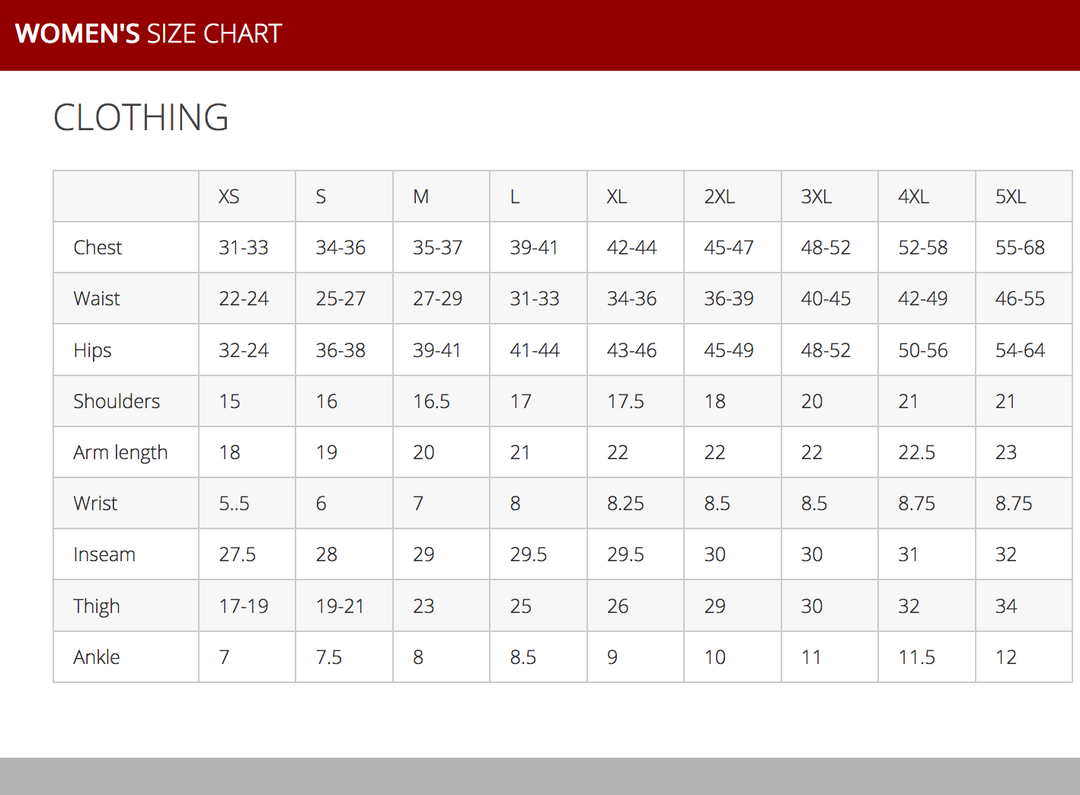The width and height of the screenshot is (1080, 795).
Task: Click the Chest 55-68 cell for 5XL
Action: [1020, 248]
